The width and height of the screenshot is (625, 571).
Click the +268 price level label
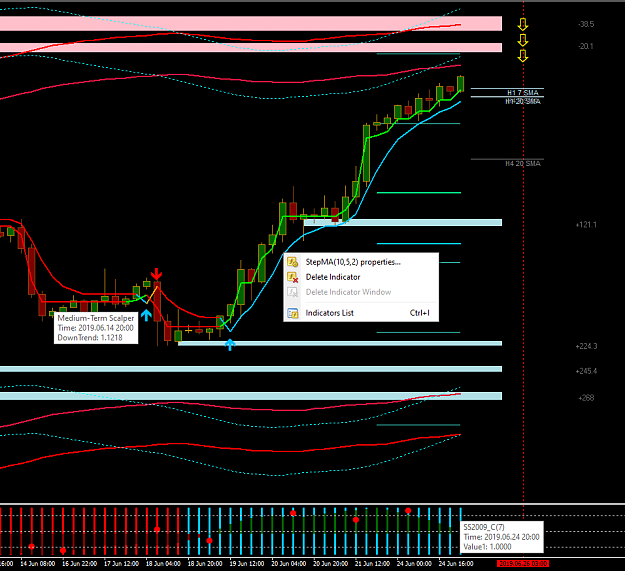586,398
